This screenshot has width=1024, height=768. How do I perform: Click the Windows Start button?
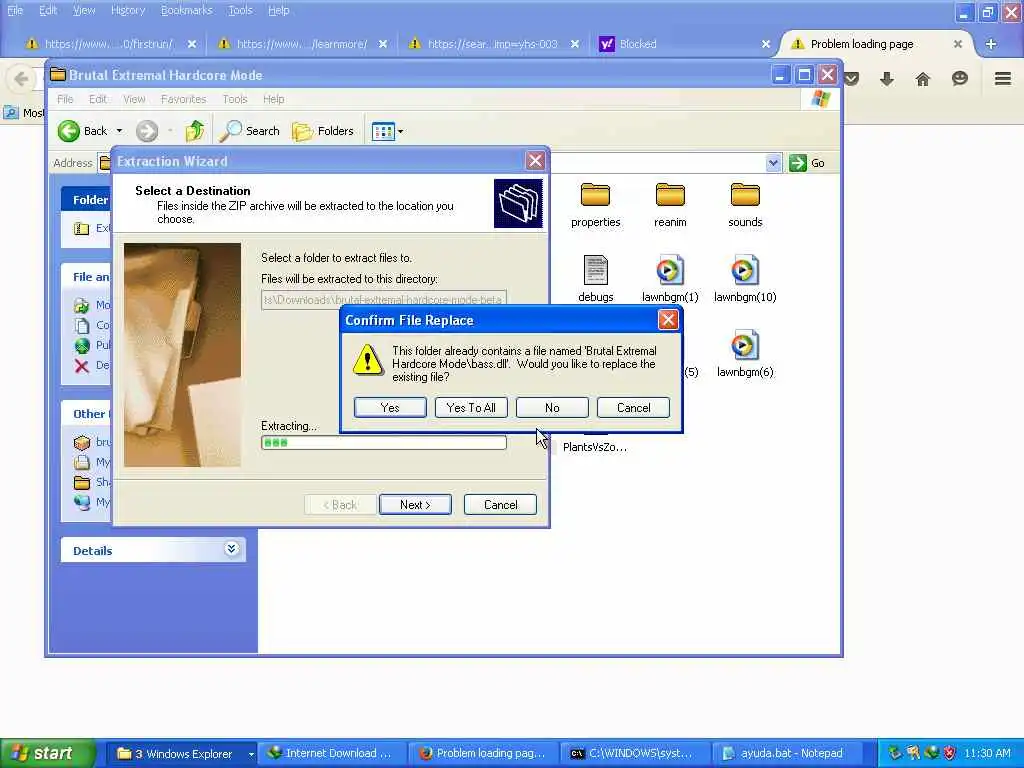coord(48,753)
